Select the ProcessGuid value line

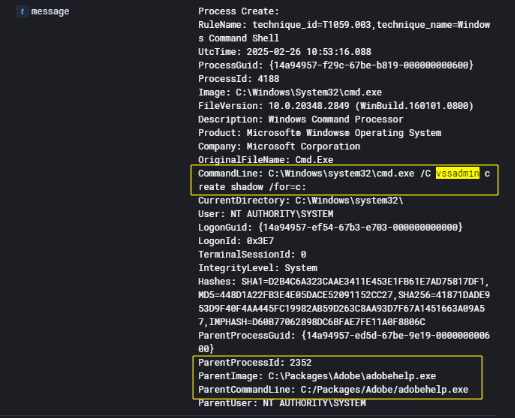click(x=336, y=65)
